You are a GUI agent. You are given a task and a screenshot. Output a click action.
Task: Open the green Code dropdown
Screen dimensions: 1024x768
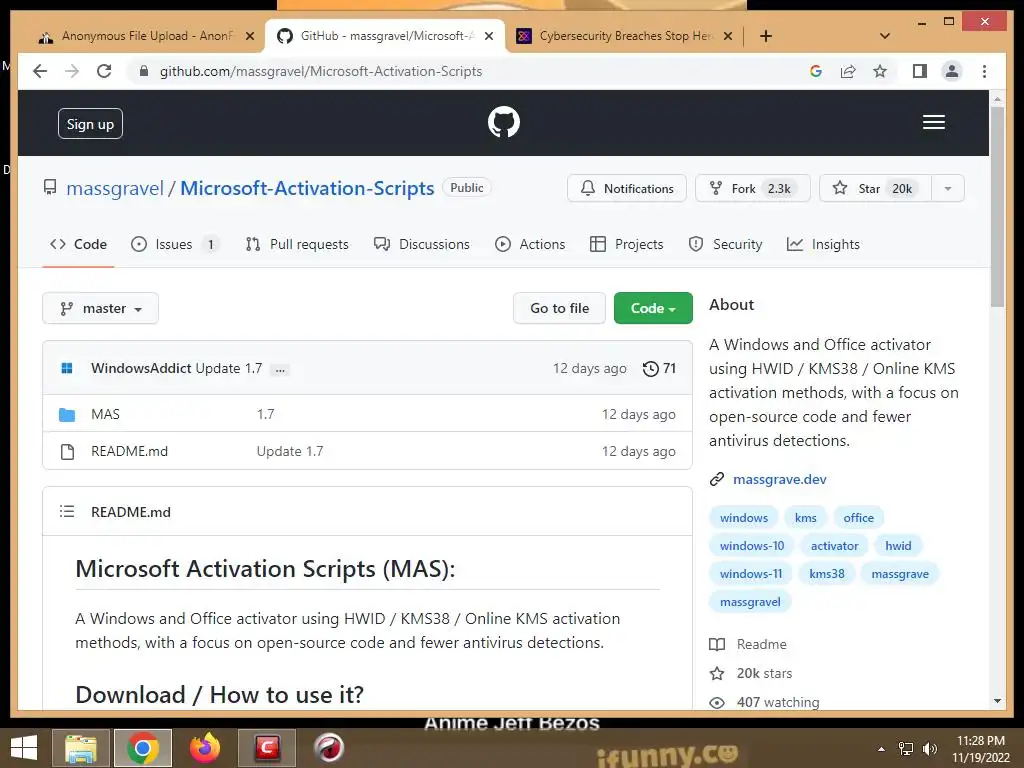653,308
